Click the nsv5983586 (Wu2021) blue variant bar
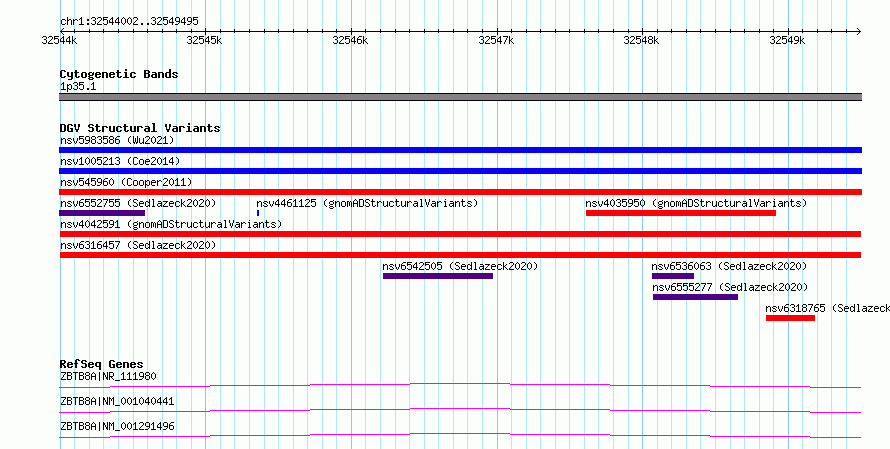Viewport: 890px width, 449px height. [460, 150]
